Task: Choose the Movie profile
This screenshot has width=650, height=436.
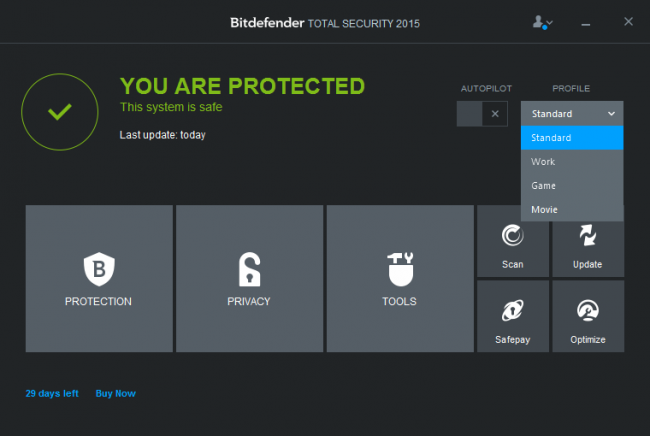Action: click(x=572, y=210)
